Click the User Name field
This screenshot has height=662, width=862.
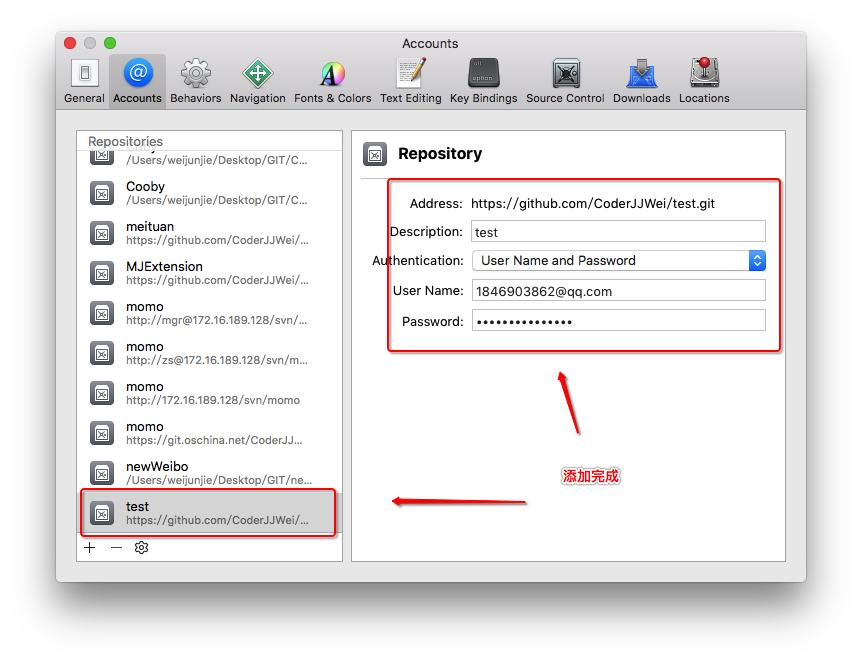click(x=618, y=290)
